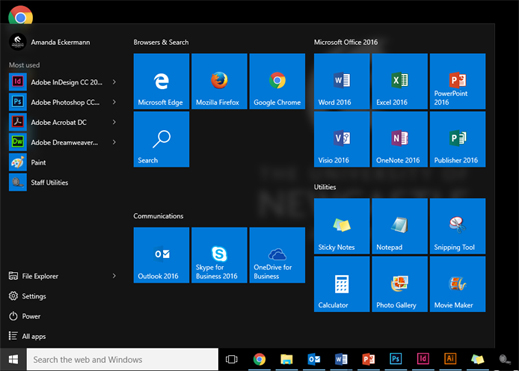Launch Notepad tile

click(400, 226)
